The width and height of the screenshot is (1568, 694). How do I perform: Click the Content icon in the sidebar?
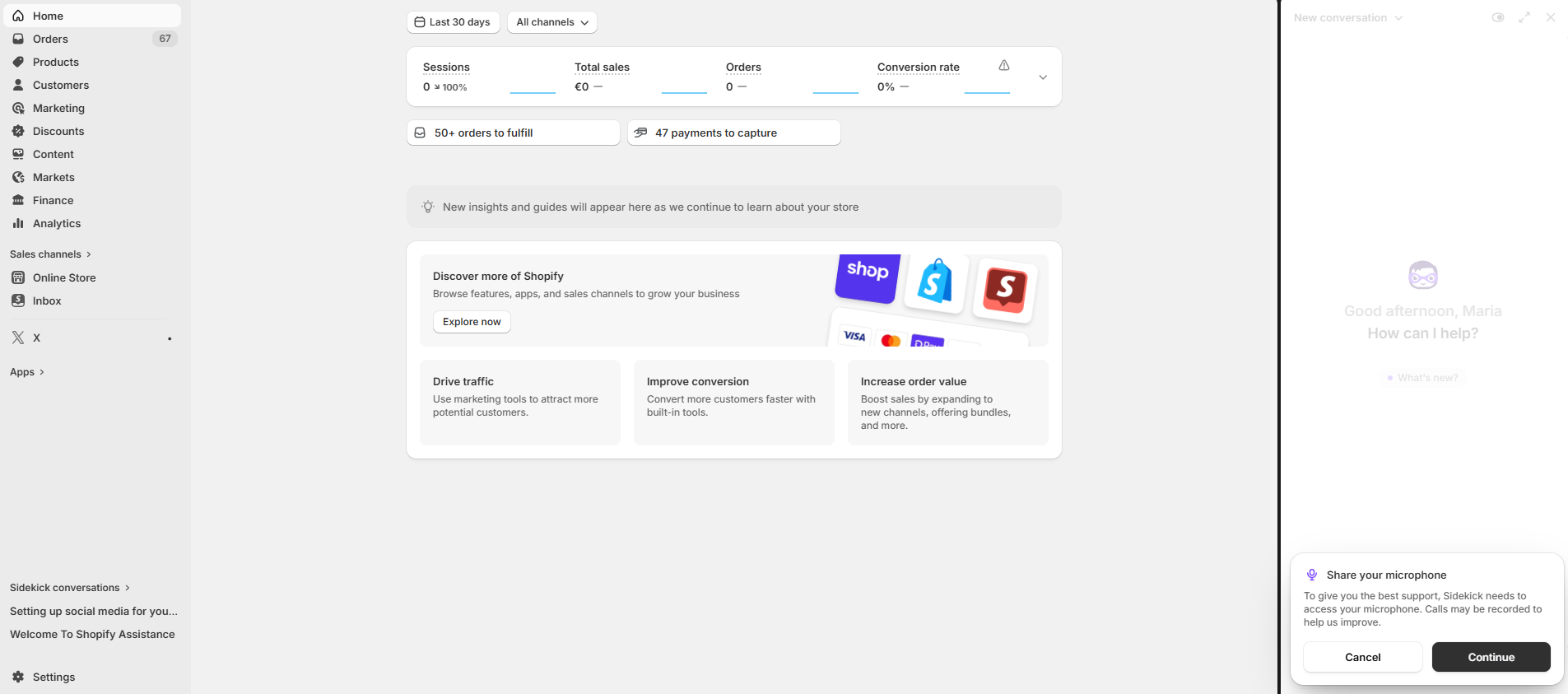click(18, 154)
